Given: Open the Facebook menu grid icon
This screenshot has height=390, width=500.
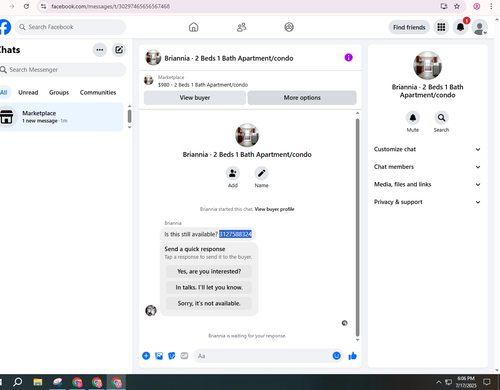Looking at the screenshot, I should pos(441,27).
